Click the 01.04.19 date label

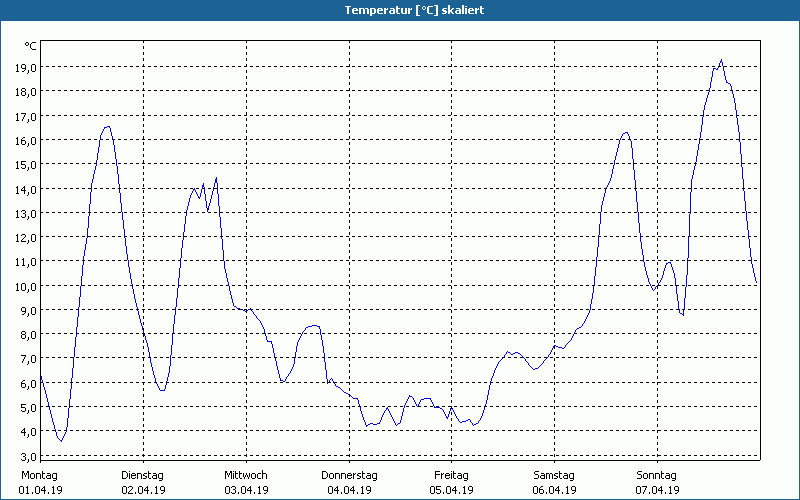click(40, 490)
